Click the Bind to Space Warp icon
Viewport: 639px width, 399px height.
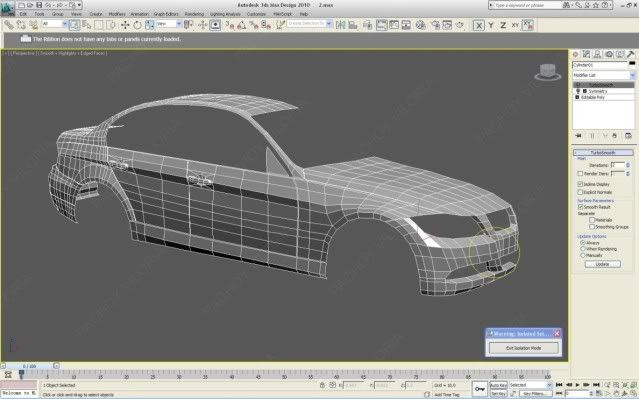(33, 25)
